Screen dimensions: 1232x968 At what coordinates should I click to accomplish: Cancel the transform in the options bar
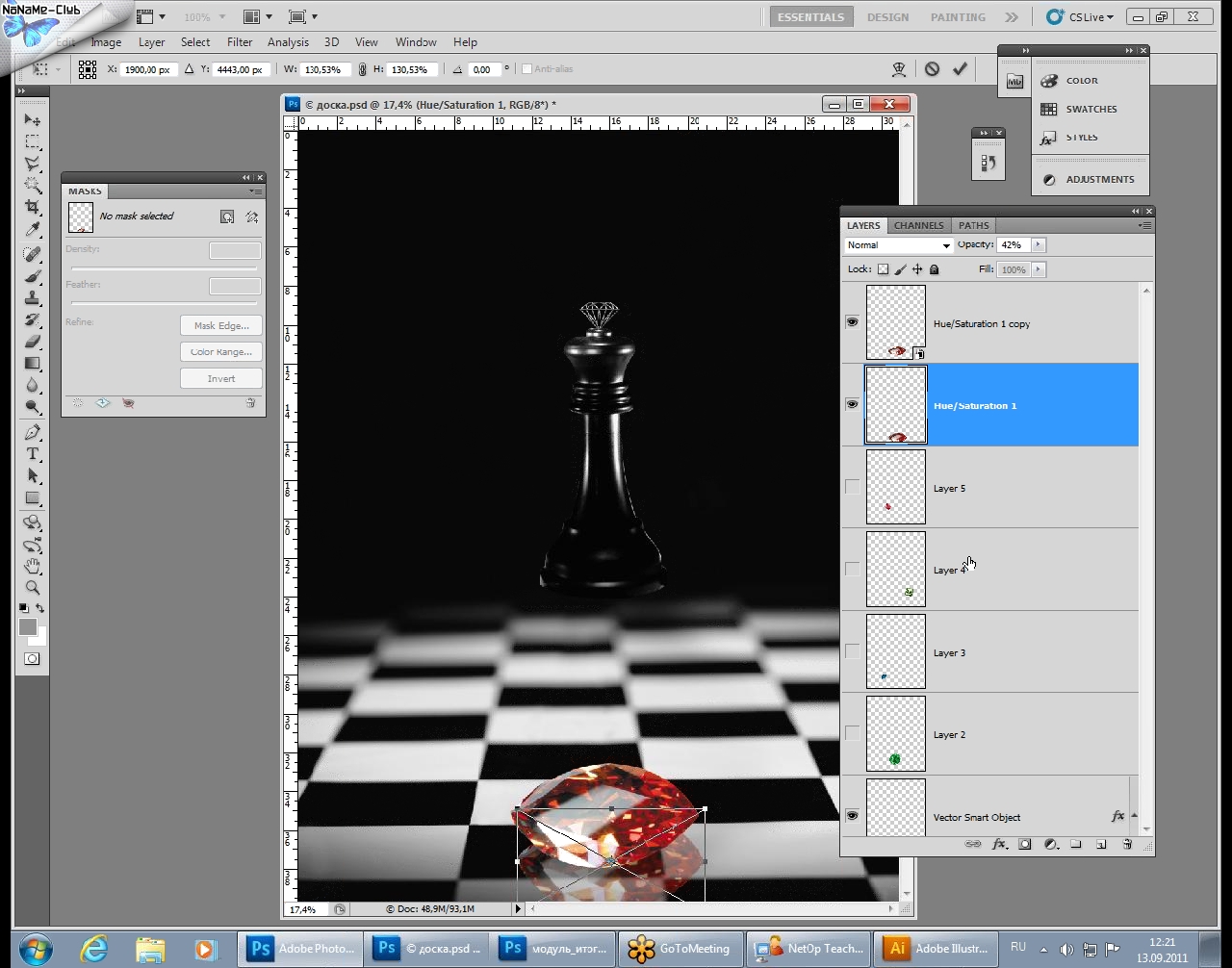[932, 69]
